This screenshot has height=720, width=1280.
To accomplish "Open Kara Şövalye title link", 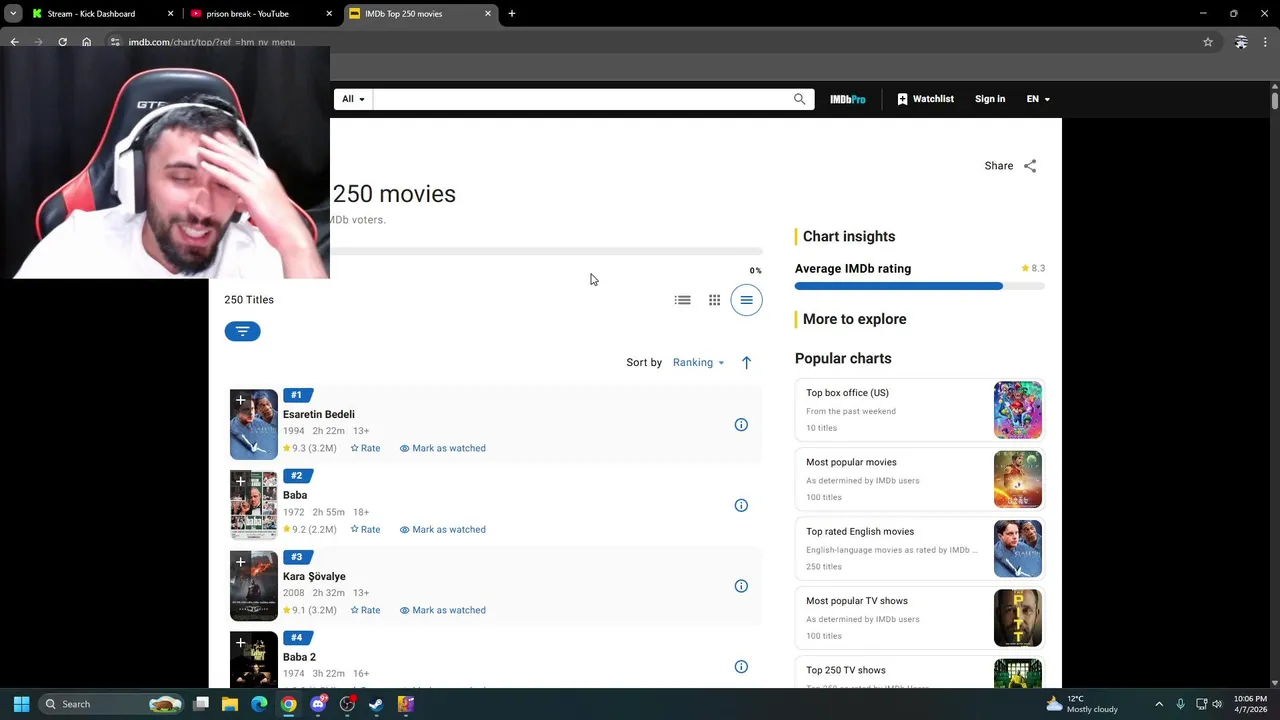I will click(314, 576).
